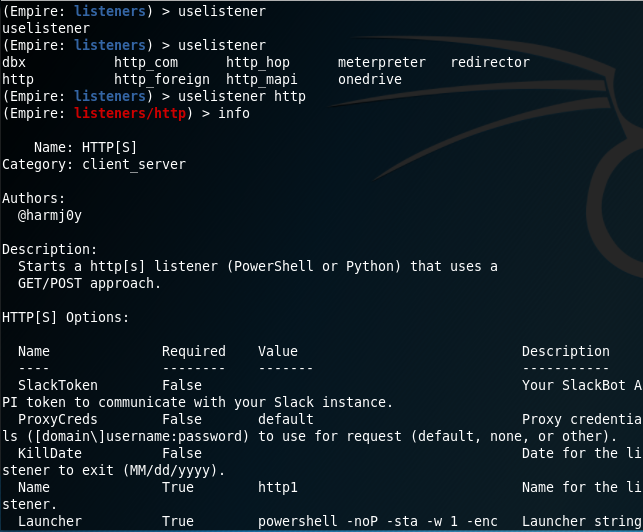The image size is (643, 532).
Task: Click the 'dbx' listener name
Action: [14, 62]
